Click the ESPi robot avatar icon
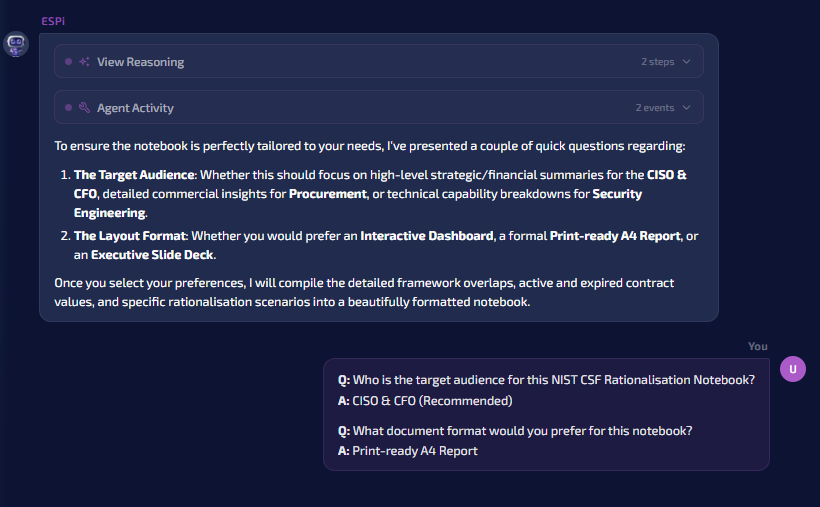The image size is (820, 507). coord(16,44)
